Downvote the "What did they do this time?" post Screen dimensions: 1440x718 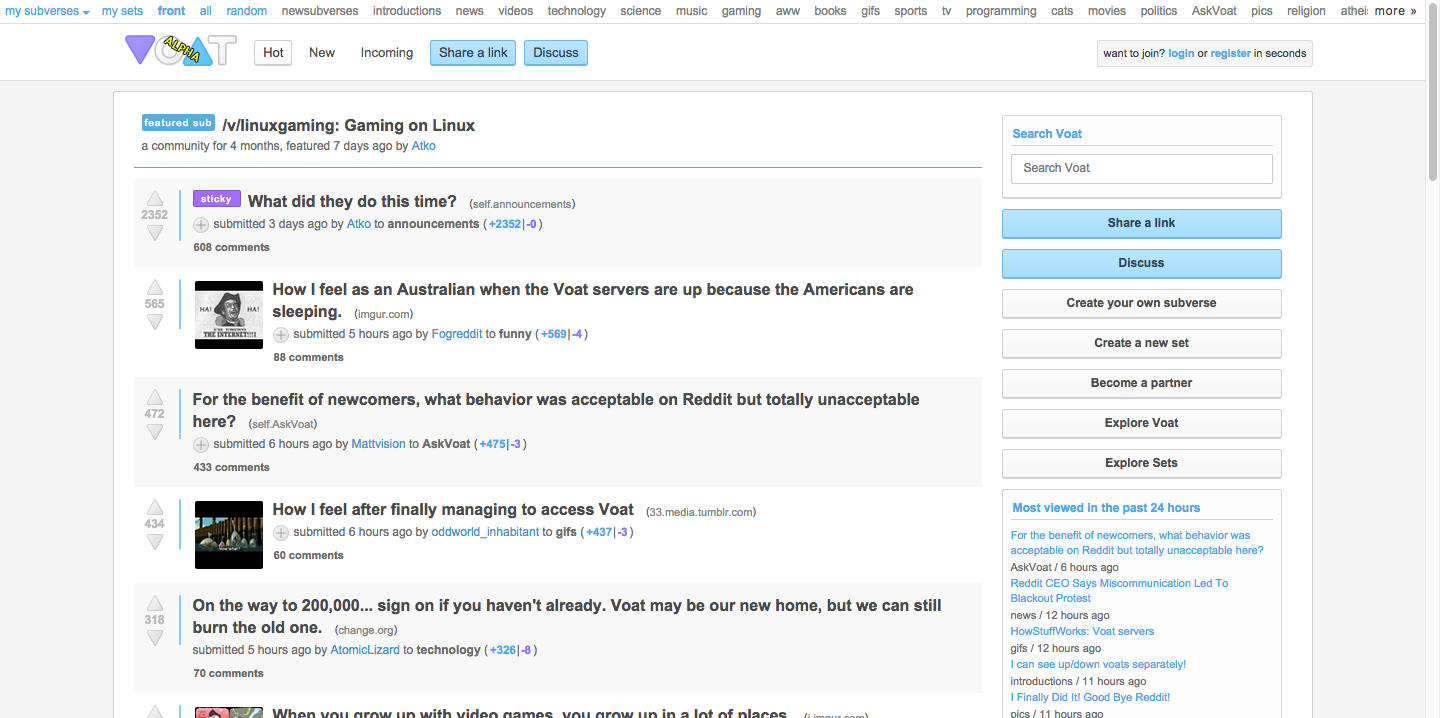pos(155,232)
